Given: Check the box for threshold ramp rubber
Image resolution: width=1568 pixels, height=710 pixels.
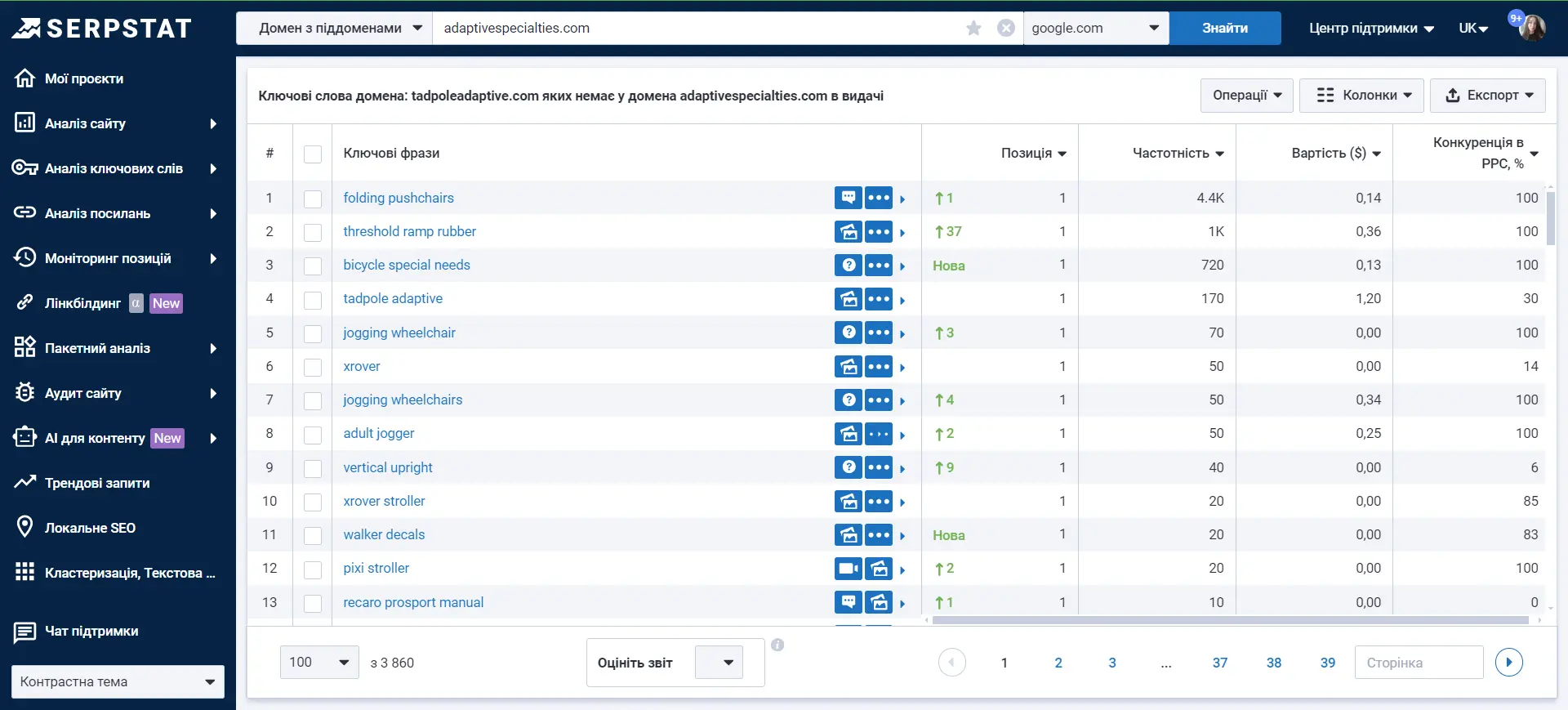Looking at the screenshot, I should point(313,232).
